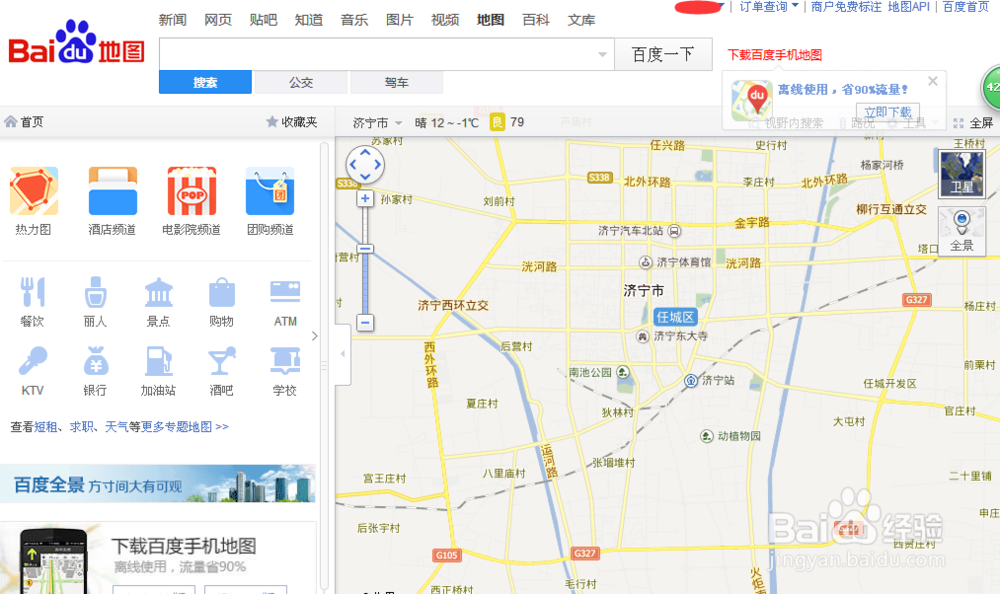Open the 热力图 heat map icon
1000x594 pixels.
coord(34,191)
